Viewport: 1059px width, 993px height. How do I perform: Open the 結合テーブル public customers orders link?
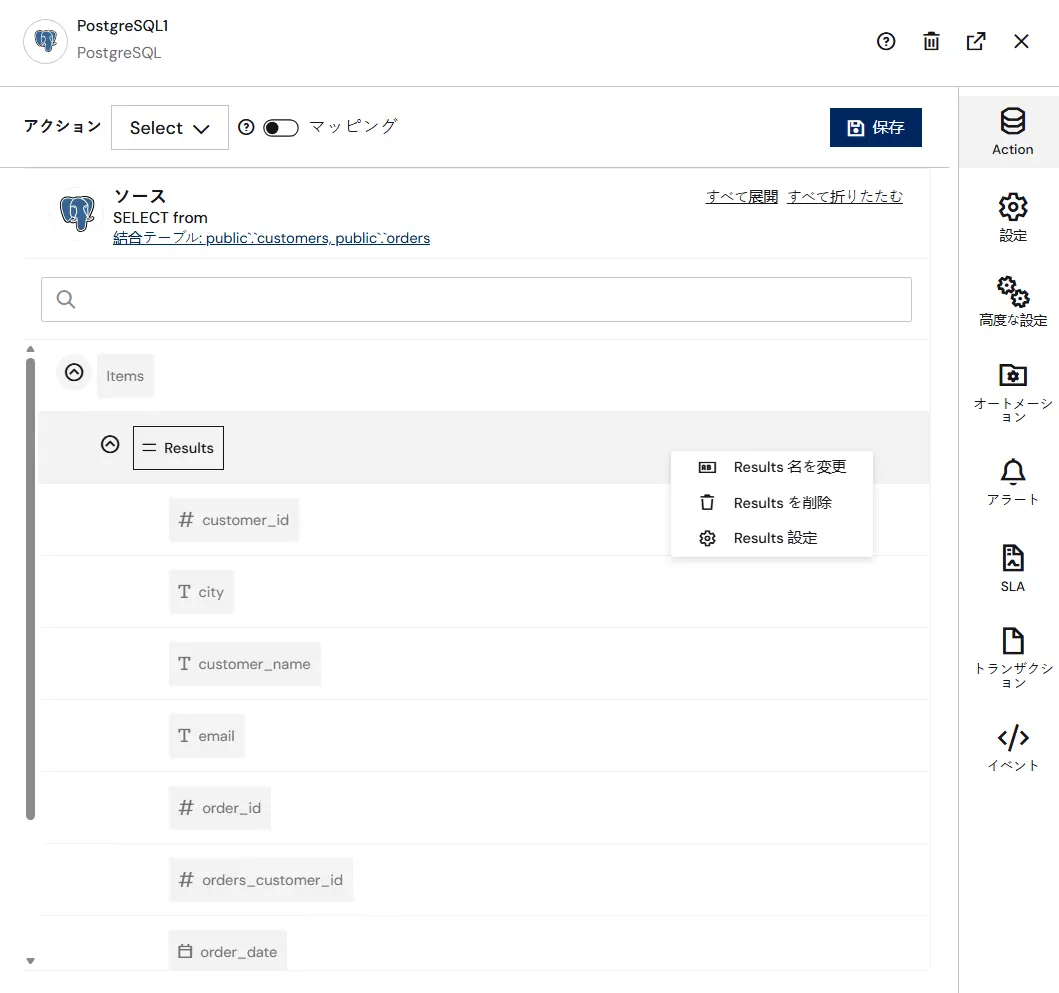[x=271, y=238]
